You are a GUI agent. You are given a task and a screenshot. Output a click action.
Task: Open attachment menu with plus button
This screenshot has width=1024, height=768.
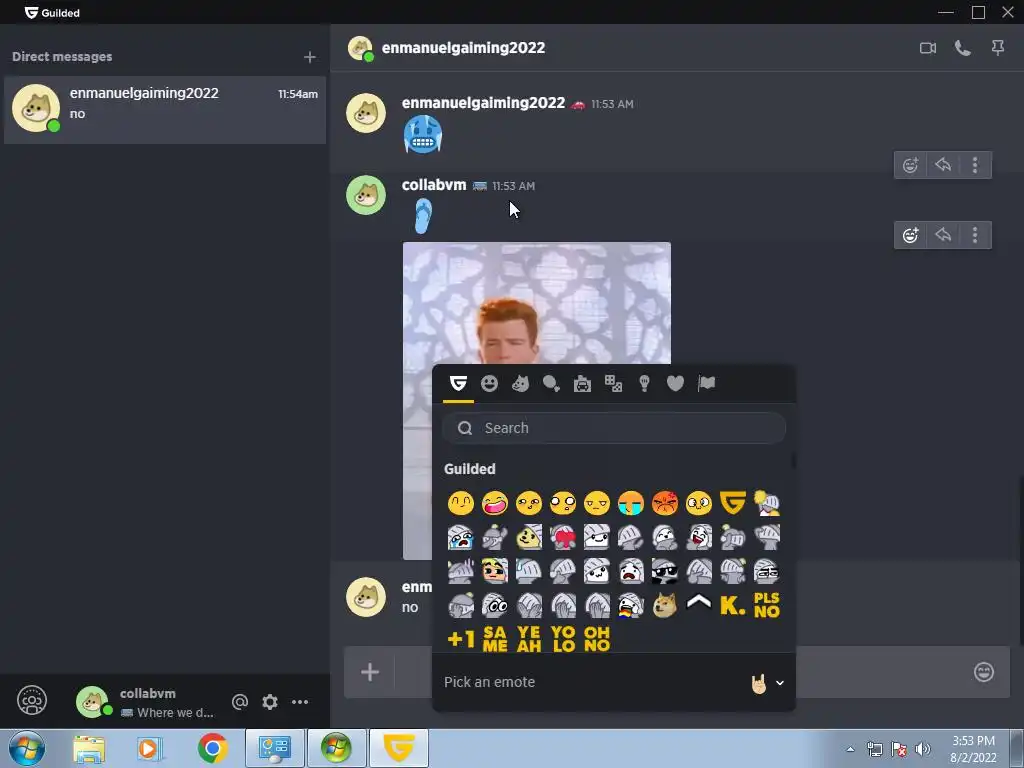click(x=370, y=672)
